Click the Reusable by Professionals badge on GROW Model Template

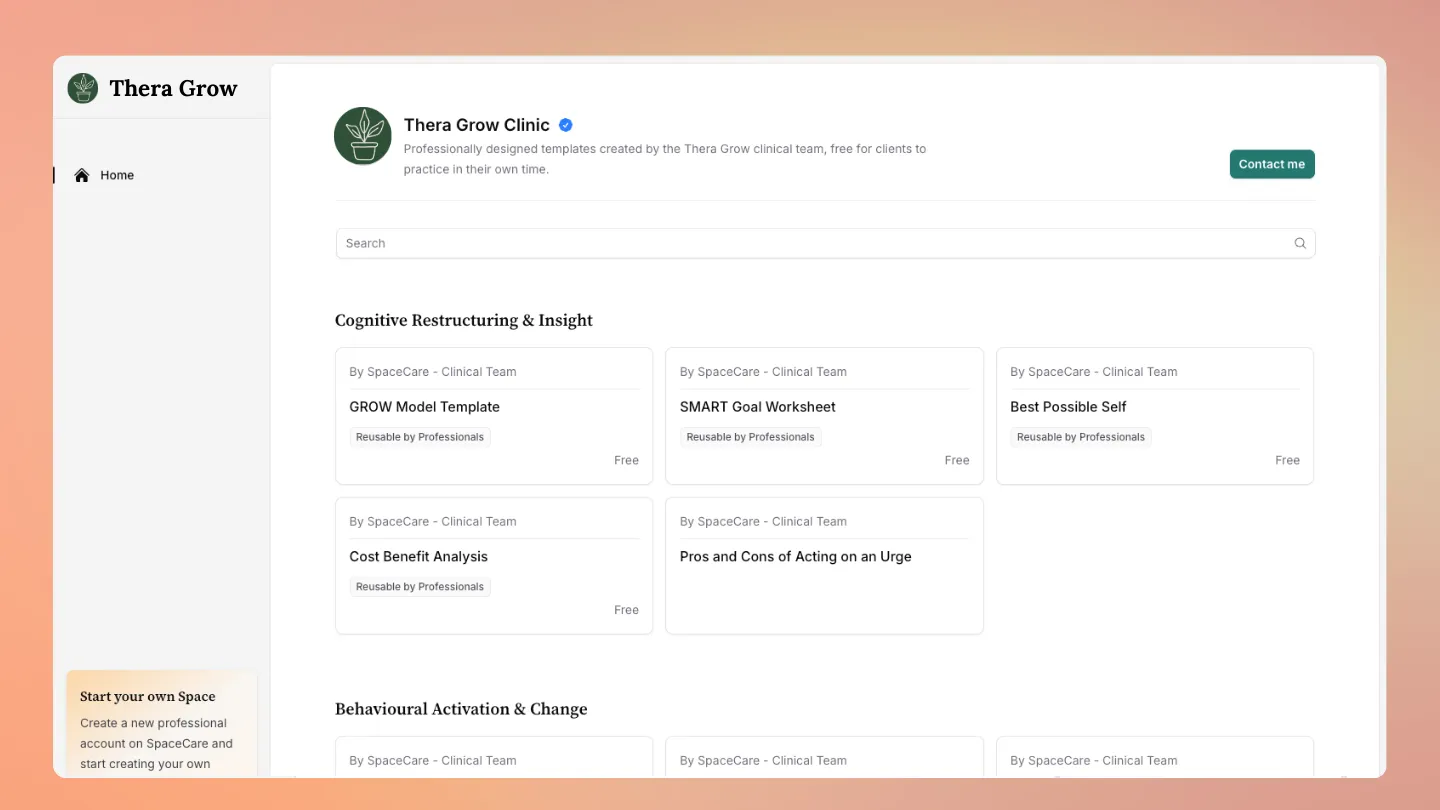420,436
